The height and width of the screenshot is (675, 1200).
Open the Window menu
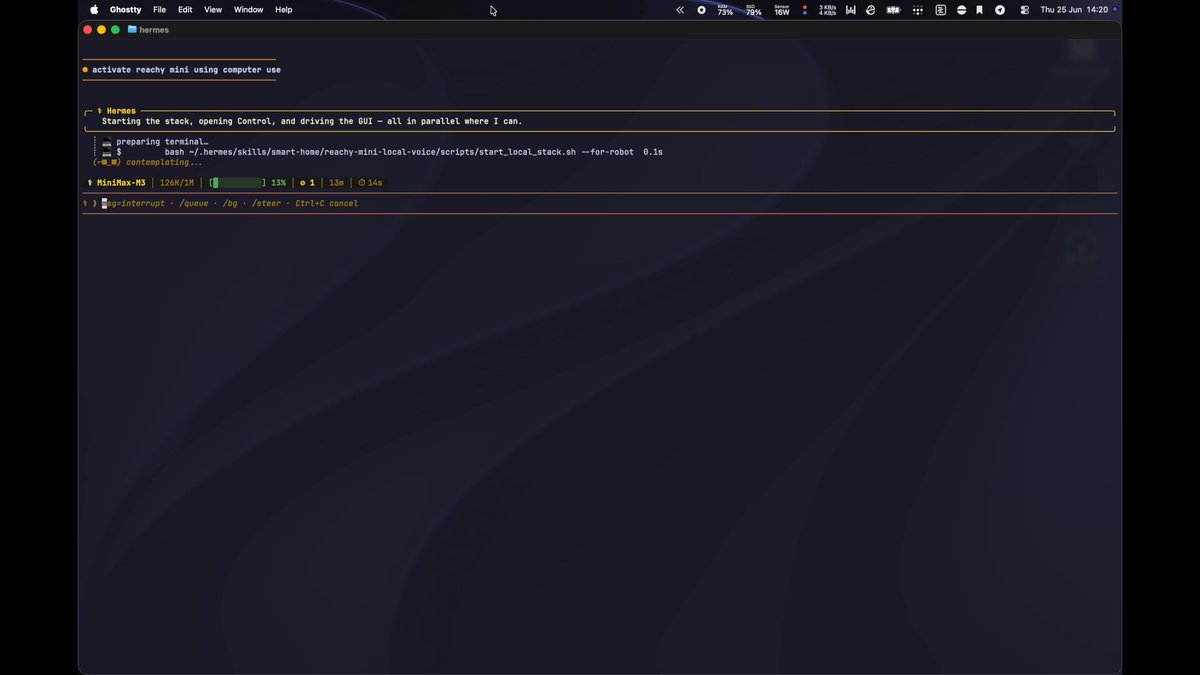[248, 10]
